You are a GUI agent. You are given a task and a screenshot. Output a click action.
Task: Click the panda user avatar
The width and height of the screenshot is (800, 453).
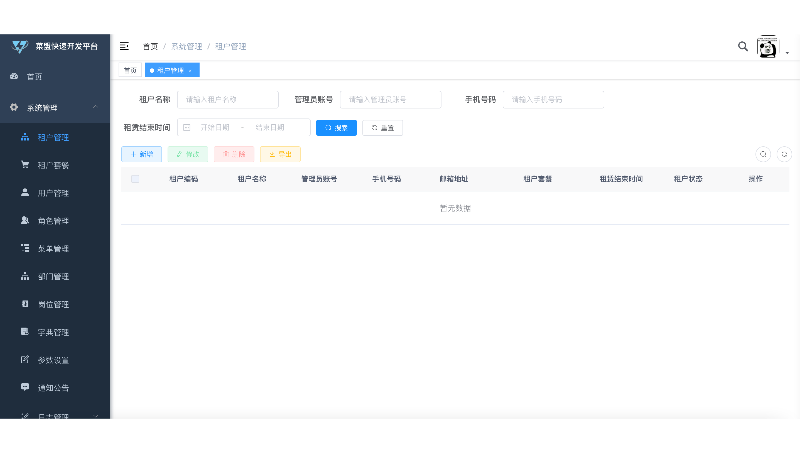(x=767, y=47)
